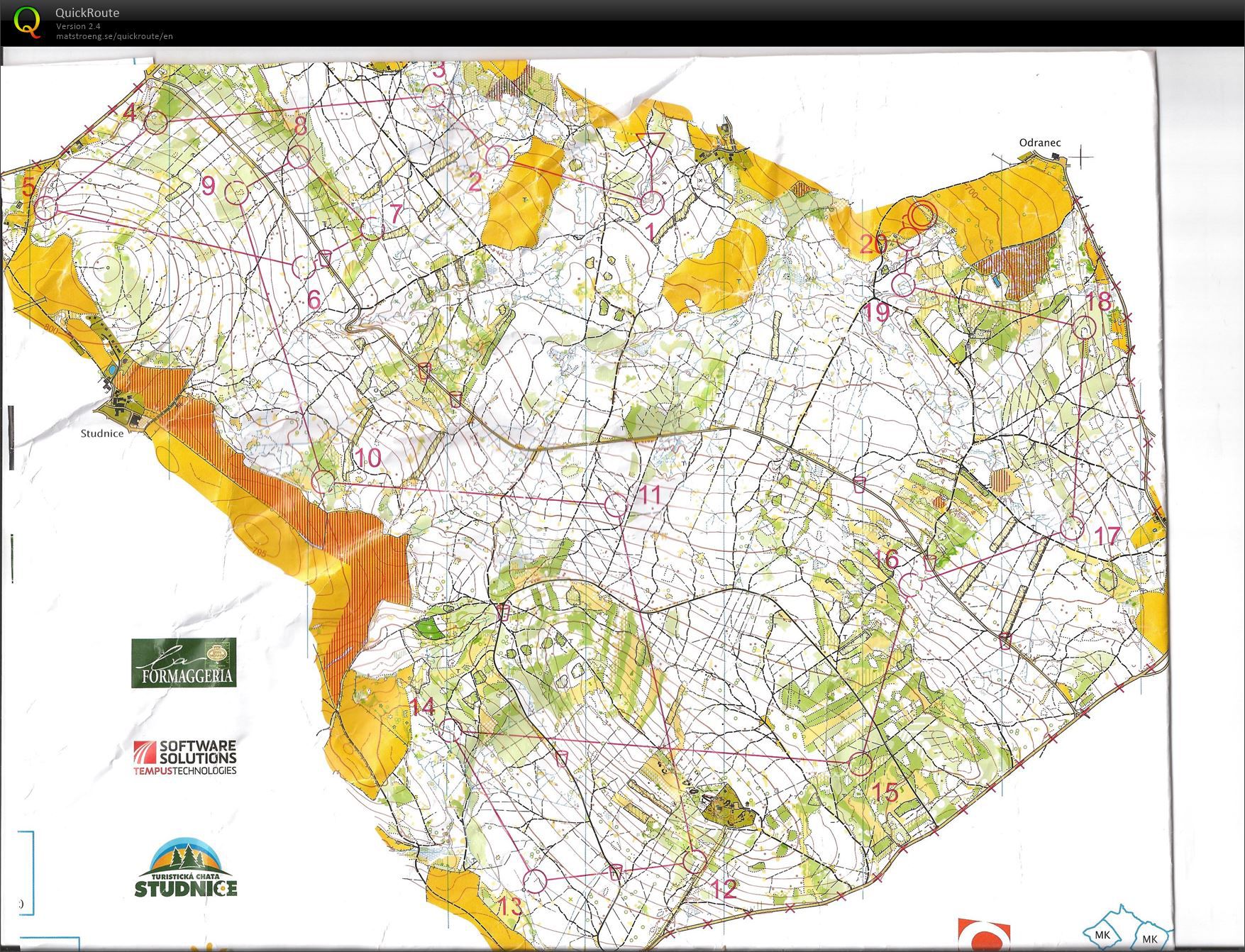This screenshot has height=952, width=1245.
Task: Select control circle 10 on the map
Action: pos(323,482)
